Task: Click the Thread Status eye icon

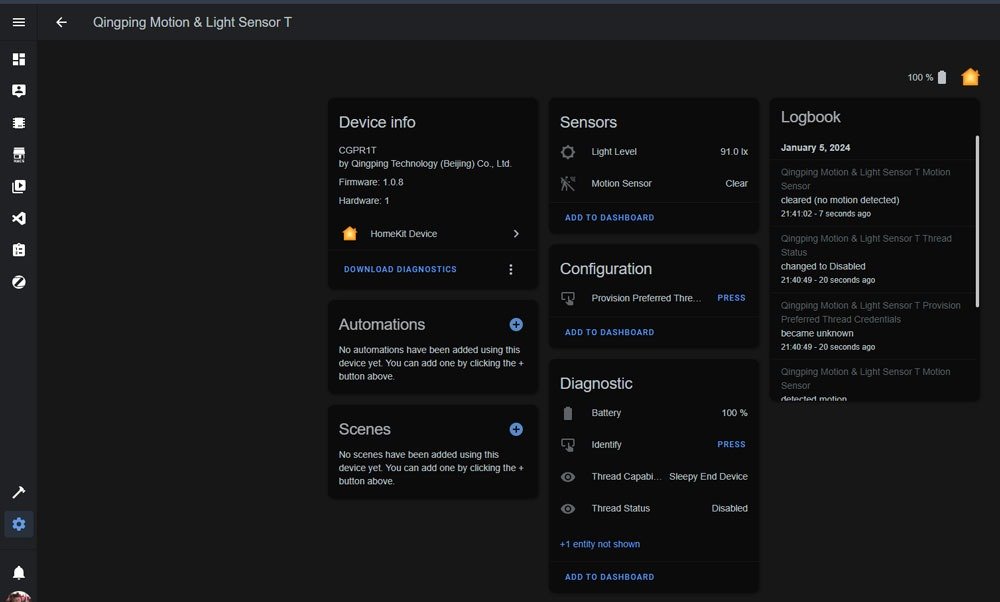Action: (x=568, y=508)
